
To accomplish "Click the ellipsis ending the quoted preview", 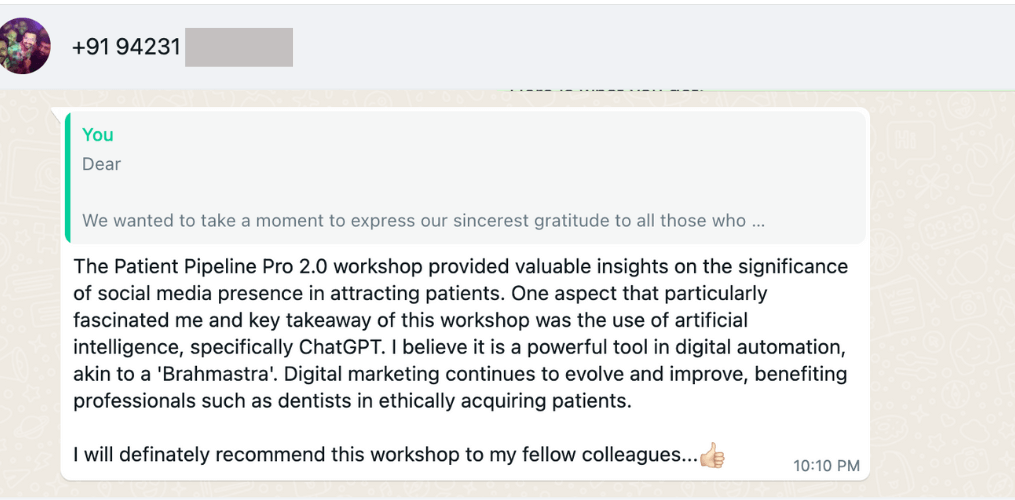I will pos(758,221).
